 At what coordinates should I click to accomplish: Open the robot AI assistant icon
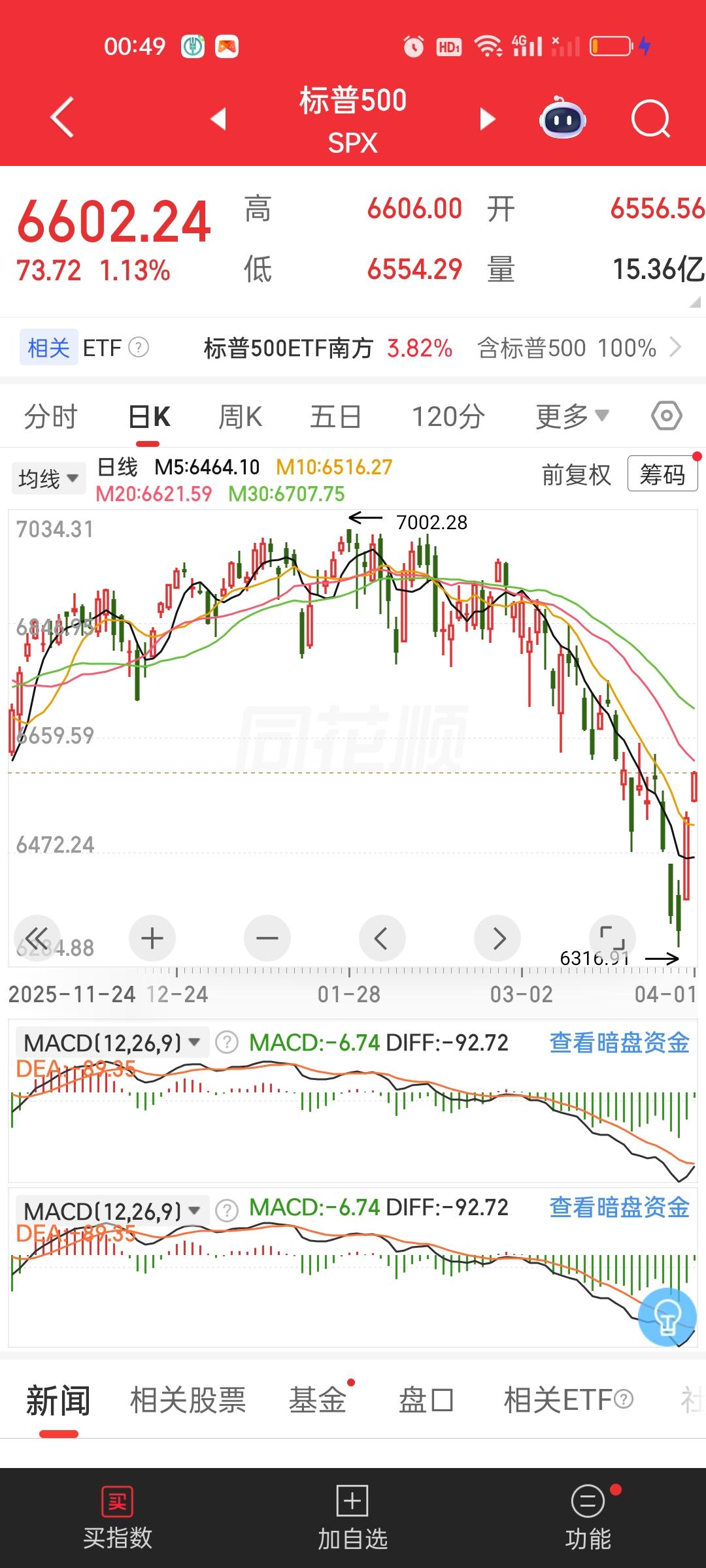pyautogui.click(x=562, y=118)
